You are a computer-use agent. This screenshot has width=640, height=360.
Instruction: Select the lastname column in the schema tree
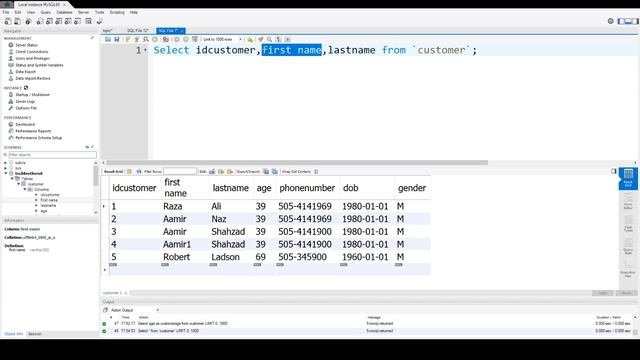click(x=48, y=205)
